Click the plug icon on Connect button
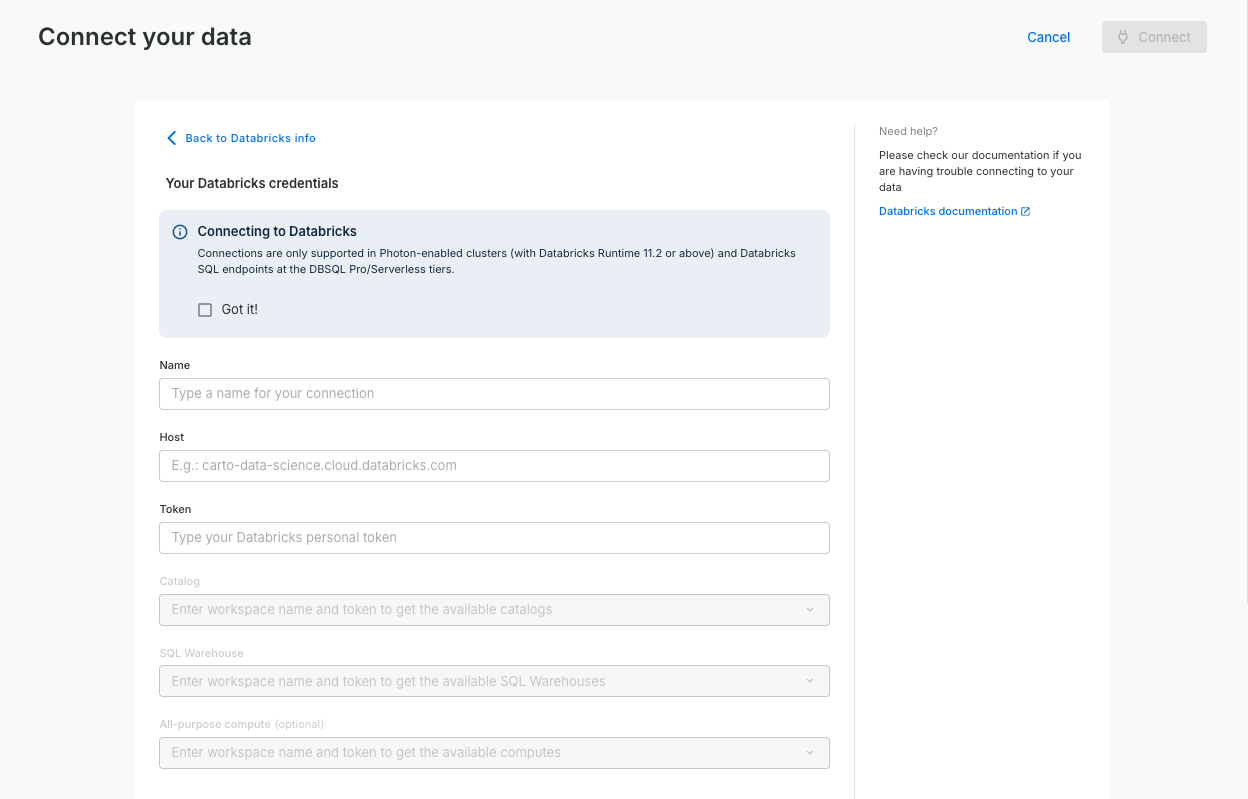This screenshot has height=799, width=1248. point(1123,37)
